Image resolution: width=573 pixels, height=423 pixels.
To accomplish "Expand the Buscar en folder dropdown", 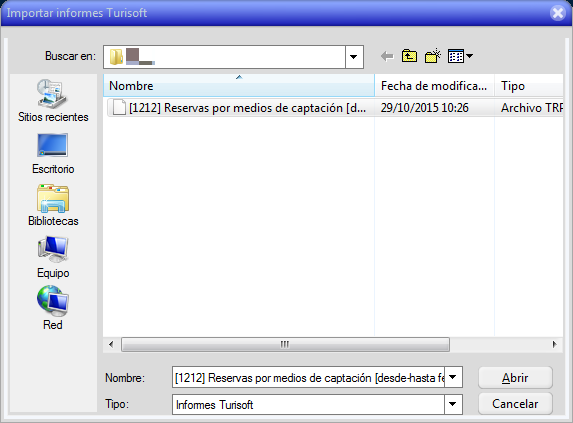I will [354, 57].
